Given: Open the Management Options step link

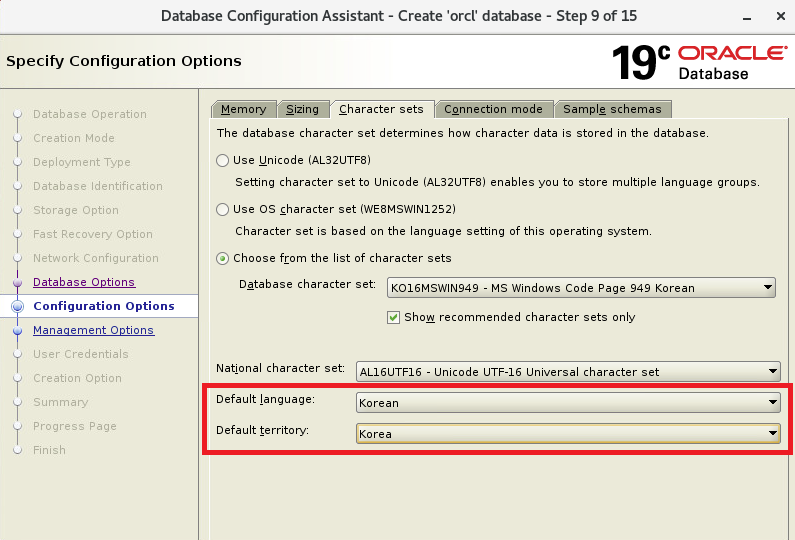Looking at the screenshot, I should (93, 330).
